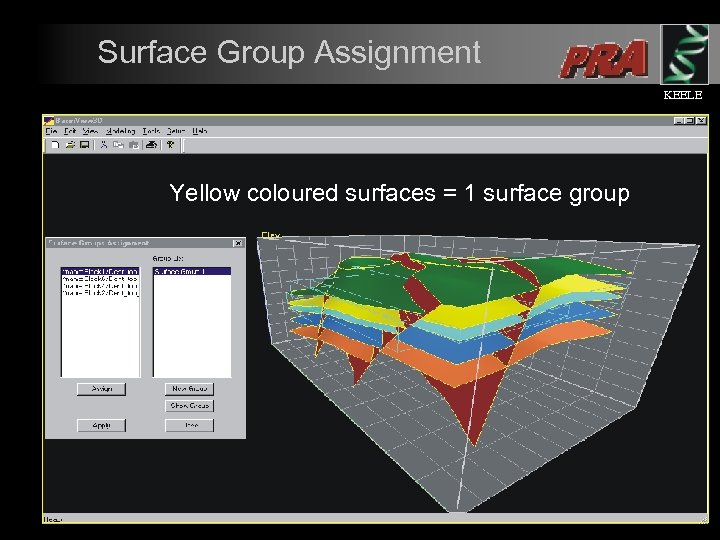Open the menu between Tools and Help

176,131
